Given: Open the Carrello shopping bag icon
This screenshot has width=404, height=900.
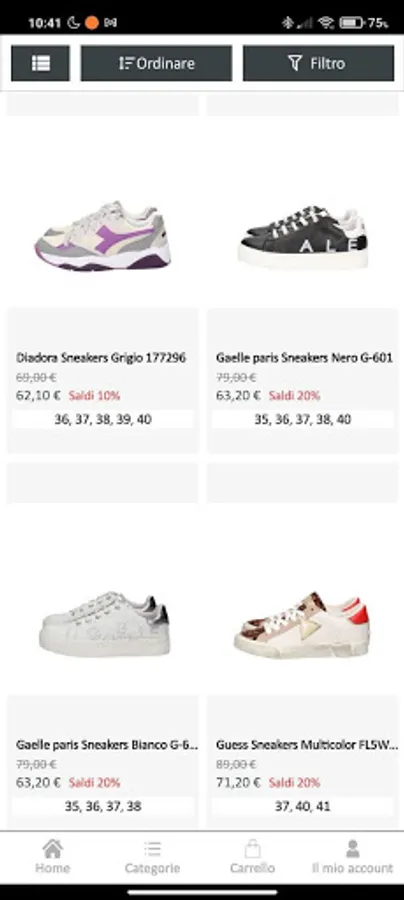Looking at the screenshot, I should coord(252,849).
